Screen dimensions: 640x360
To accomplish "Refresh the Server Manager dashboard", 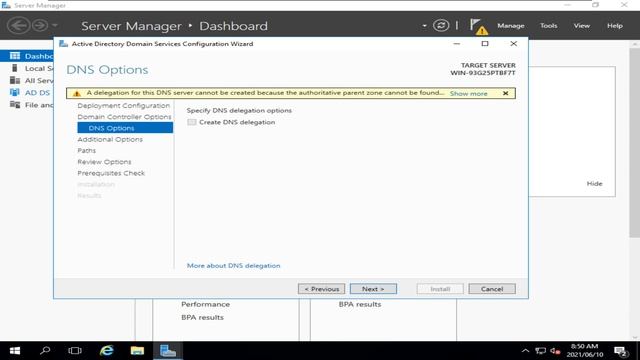I will click(441, 25).
